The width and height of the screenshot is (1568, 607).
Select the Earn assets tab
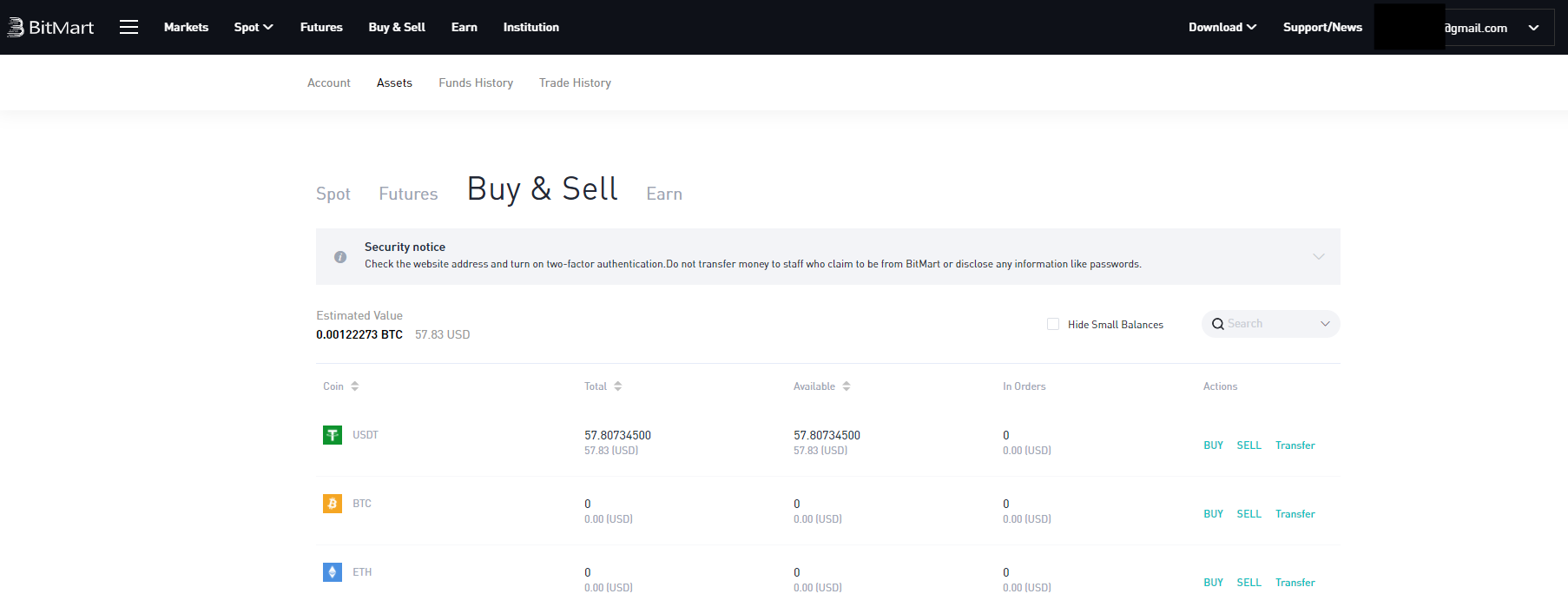click(x=664, y=194)
